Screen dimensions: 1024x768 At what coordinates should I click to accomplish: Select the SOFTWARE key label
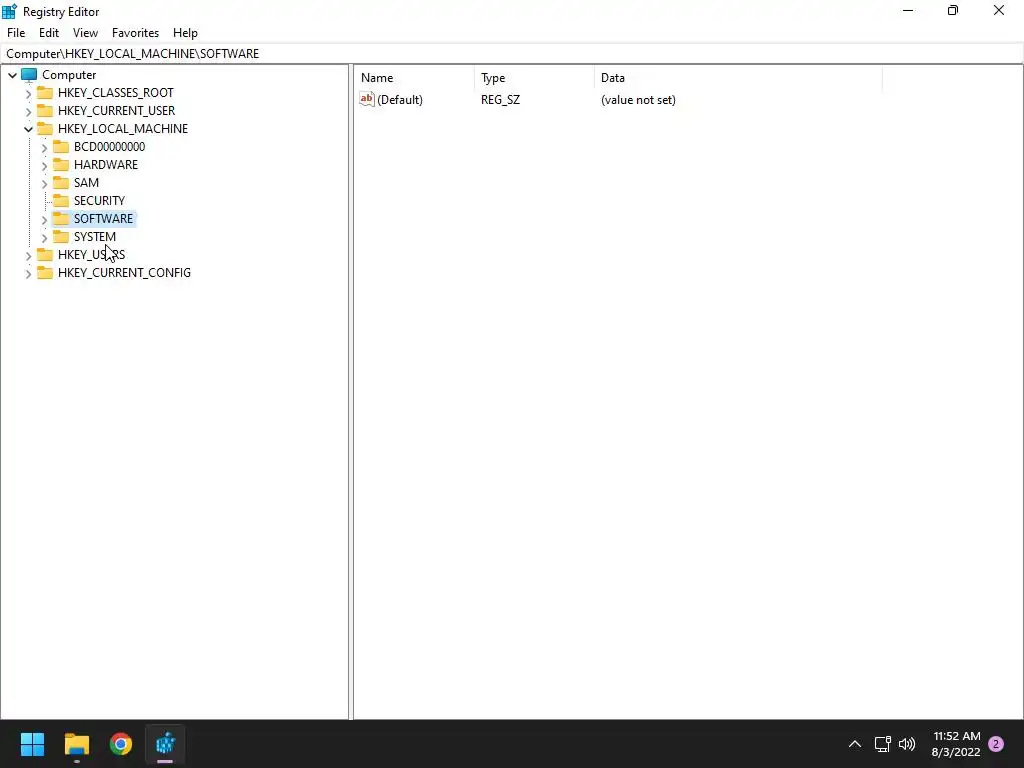coord(103,218)
